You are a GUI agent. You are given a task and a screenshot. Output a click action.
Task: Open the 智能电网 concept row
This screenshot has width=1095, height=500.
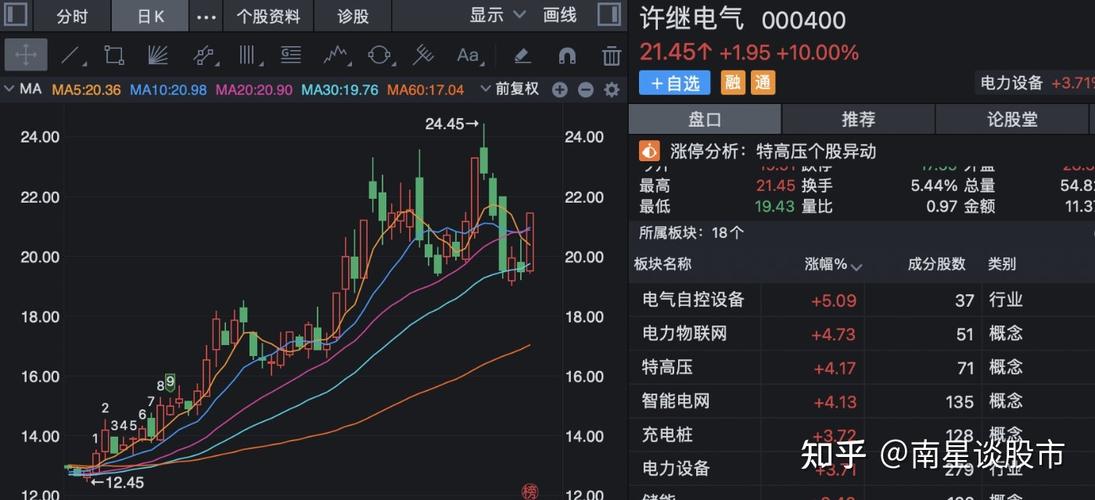862,401
